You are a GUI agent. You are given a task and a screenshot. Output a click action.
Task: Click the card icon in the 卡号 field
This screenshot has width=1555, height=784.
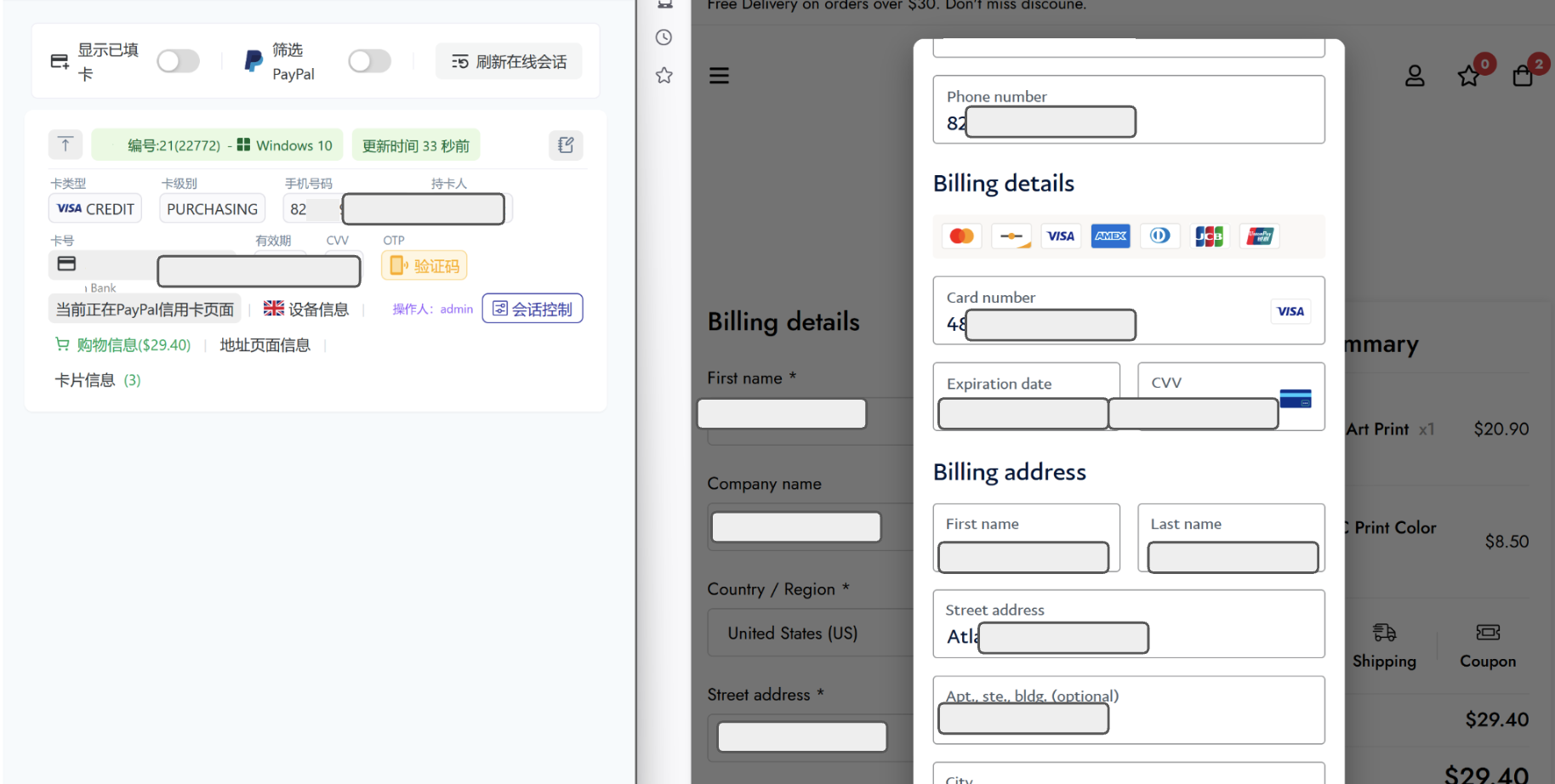[66, 264]
